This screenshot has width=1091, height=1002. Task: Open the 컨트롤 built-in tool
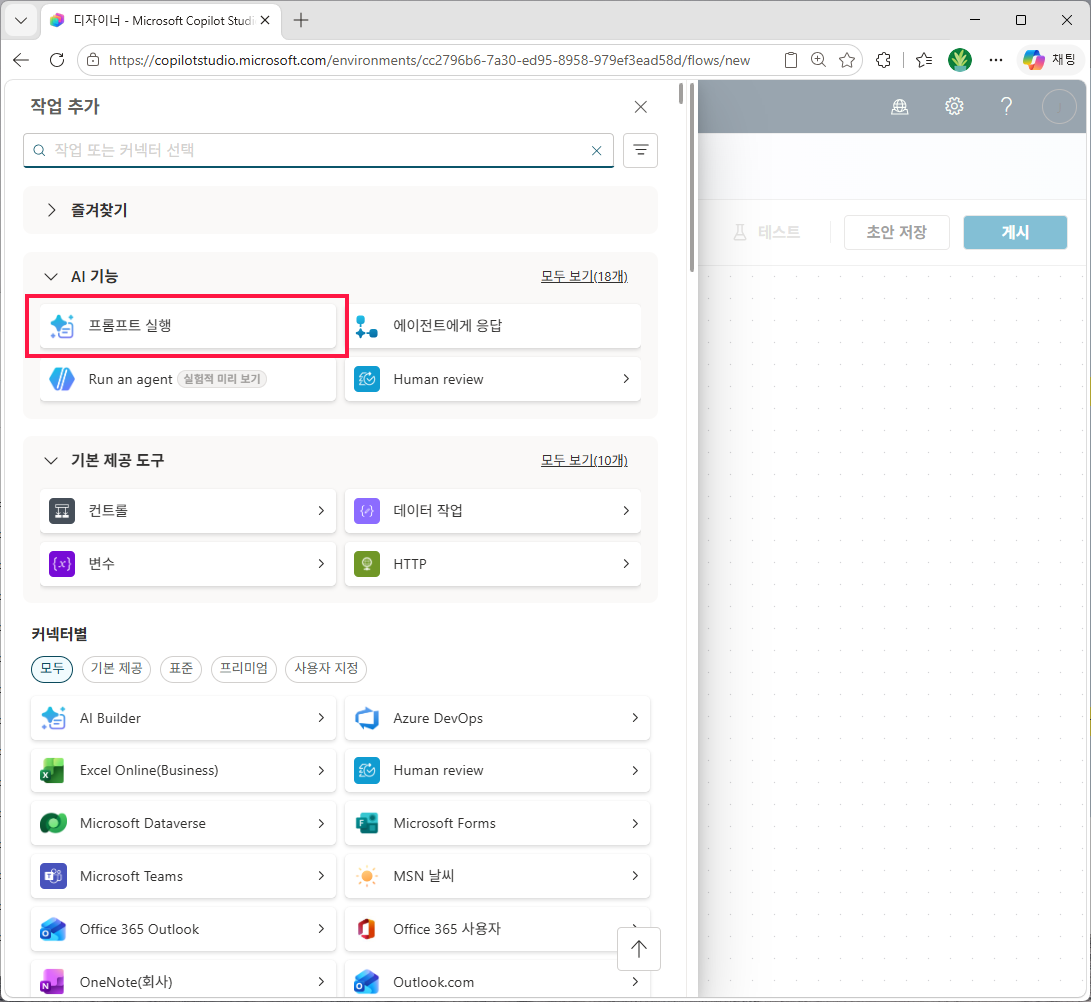coord(188,511)
